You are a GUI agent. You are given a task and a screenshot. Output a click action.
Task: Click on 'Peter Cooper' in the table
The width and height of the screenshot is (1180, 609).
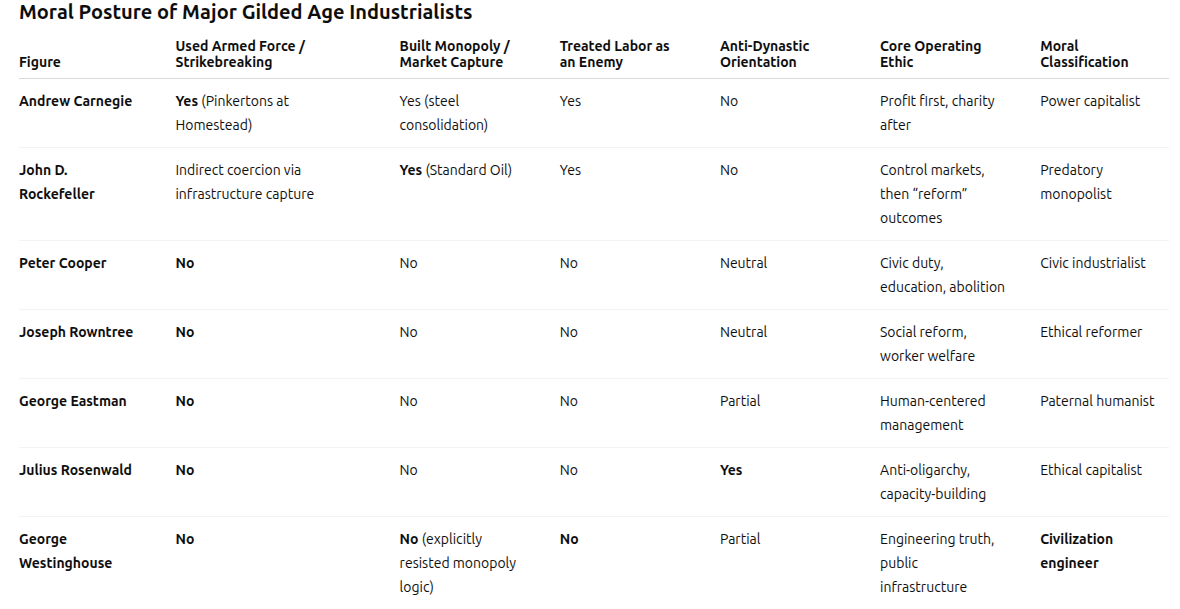coord(62,263)
